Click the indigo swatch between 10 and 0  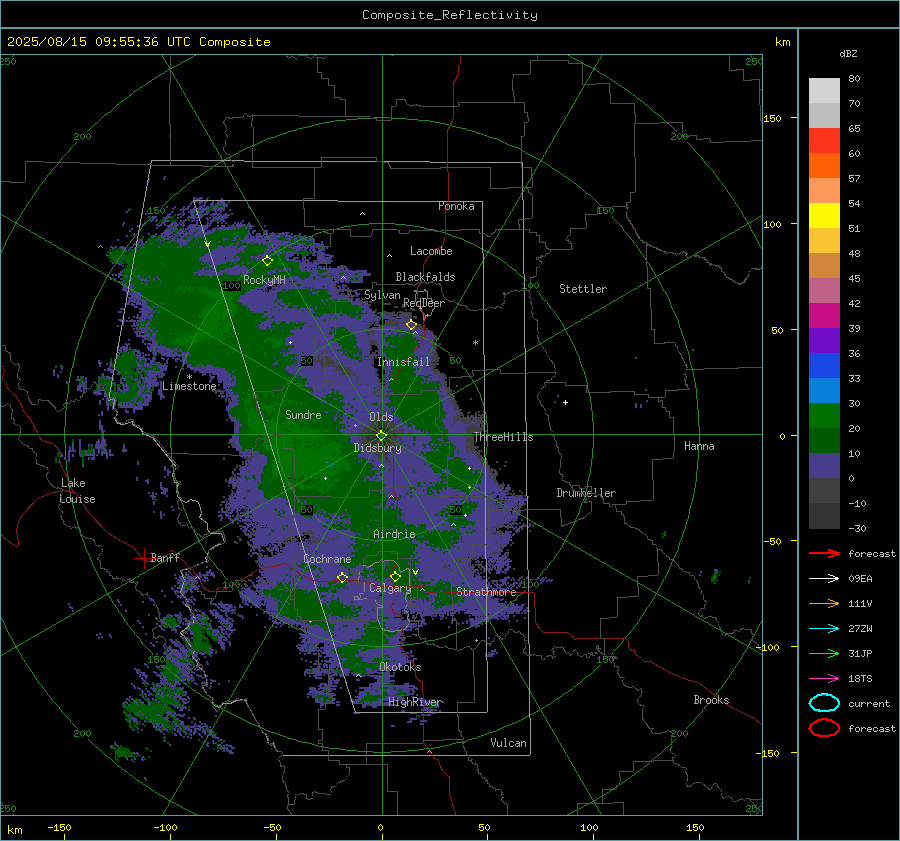click(824, 466)
